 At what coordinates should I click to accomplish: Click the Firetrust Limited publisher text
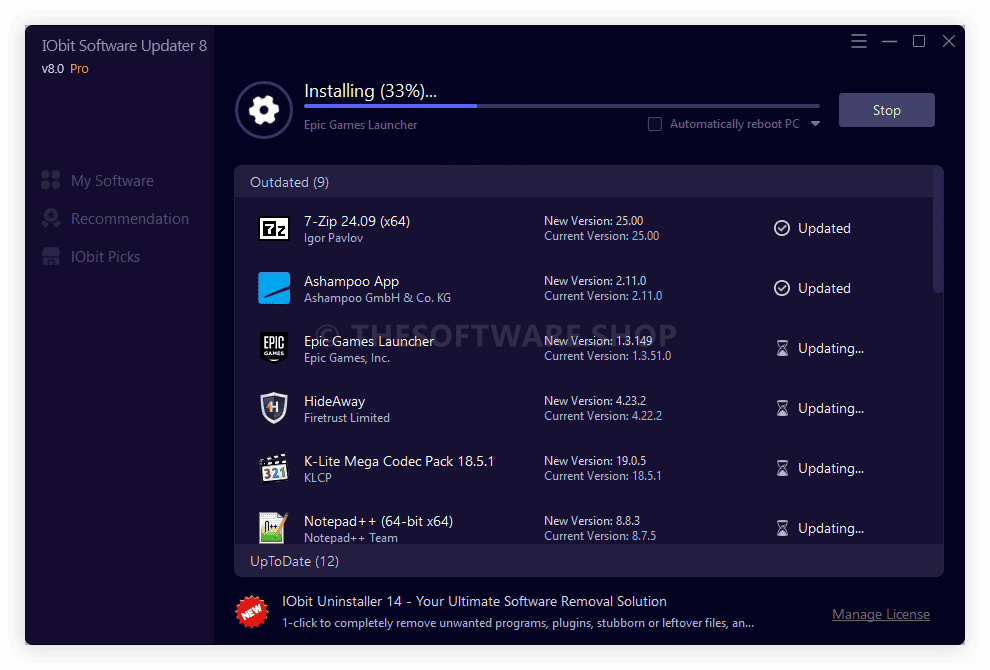pyautogui.click(x=347, y=417)
